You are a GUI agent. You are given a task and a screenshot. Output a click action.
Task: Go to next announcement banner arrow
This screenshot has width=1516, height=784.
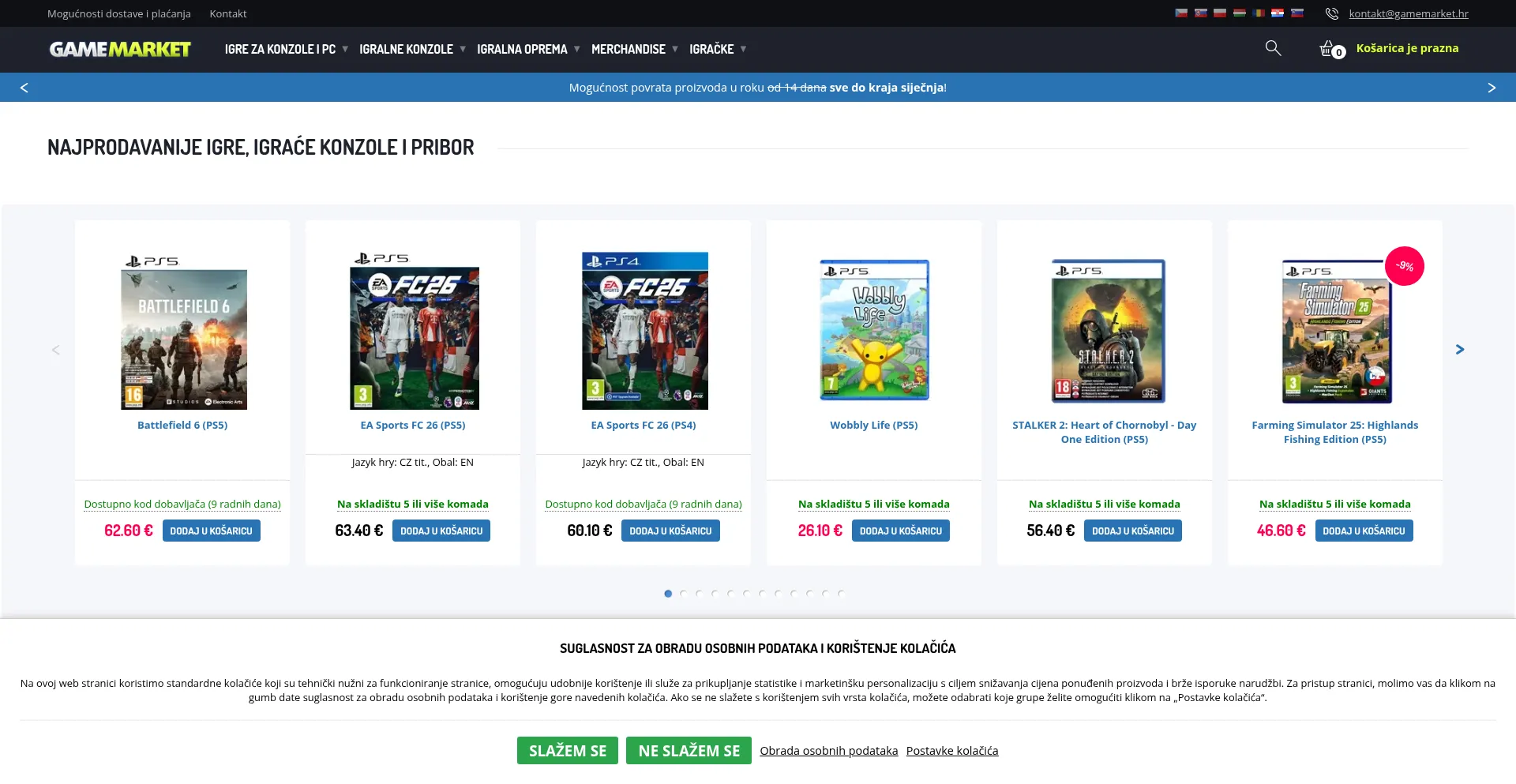(x=1492, y=88)
